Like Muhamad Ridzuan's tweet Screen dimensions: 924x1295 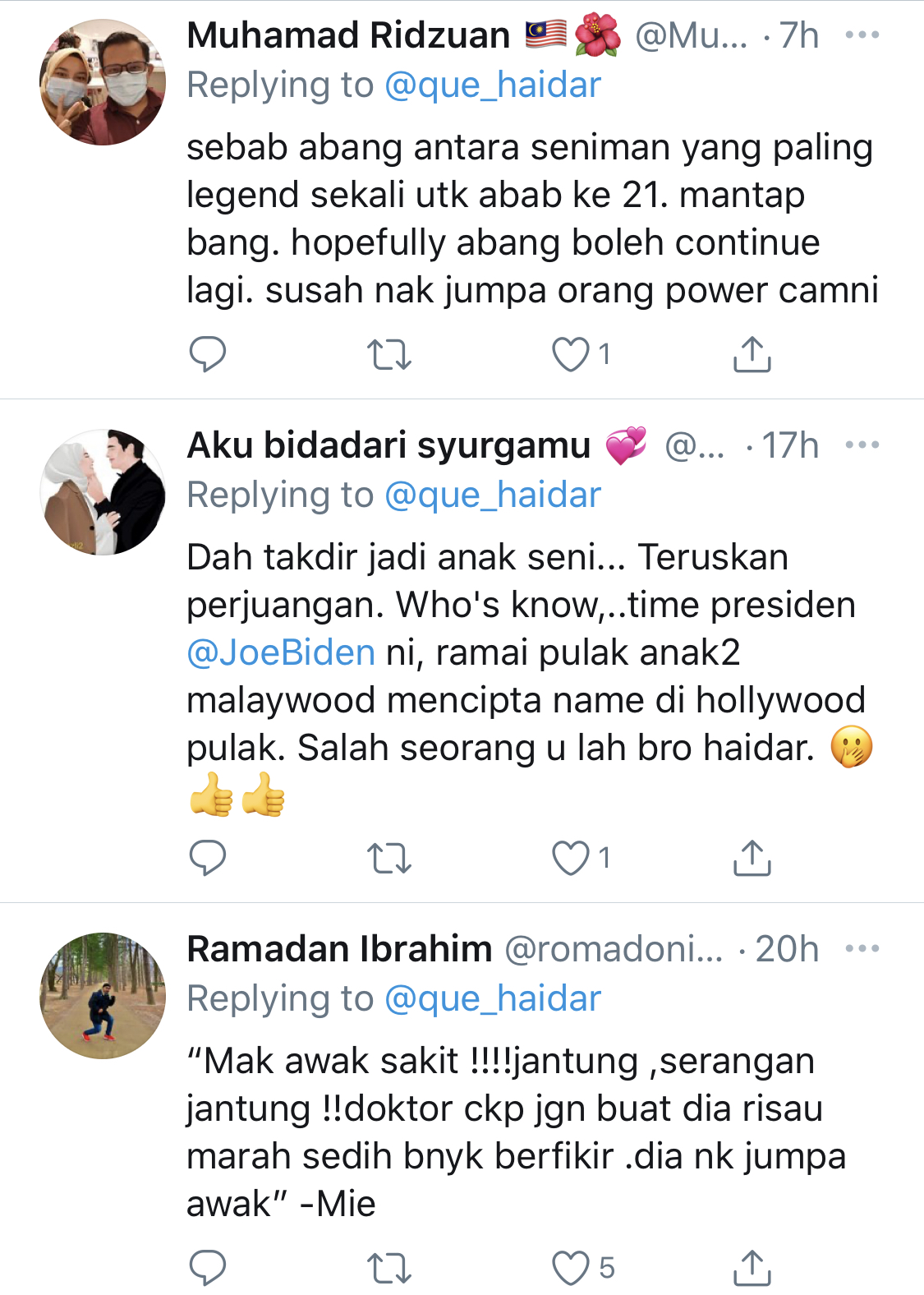click(x=571, y=354)
